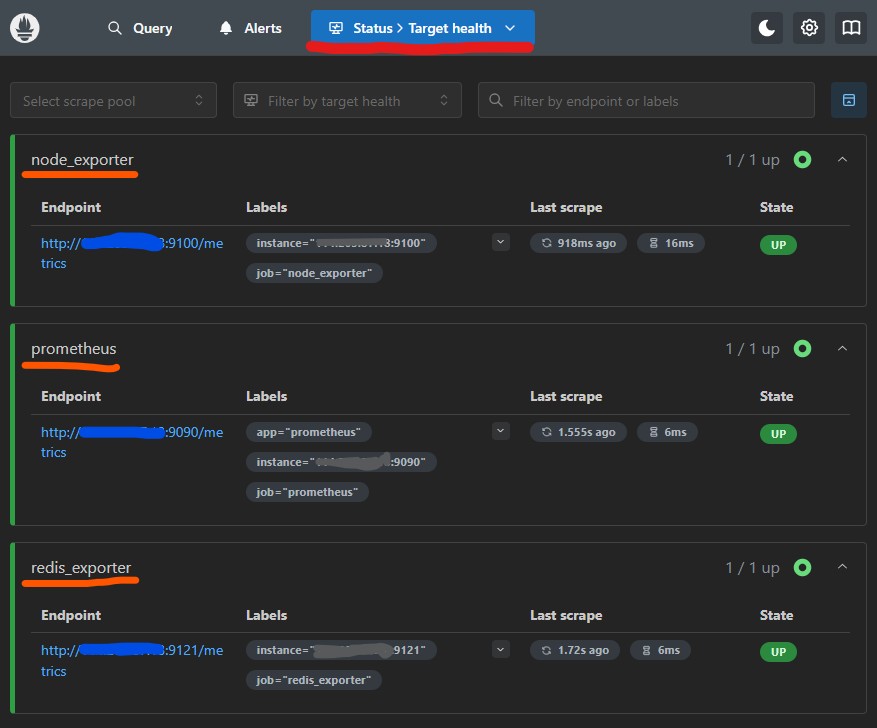Collapse the redis_exporter pool section

coord(842,568)
